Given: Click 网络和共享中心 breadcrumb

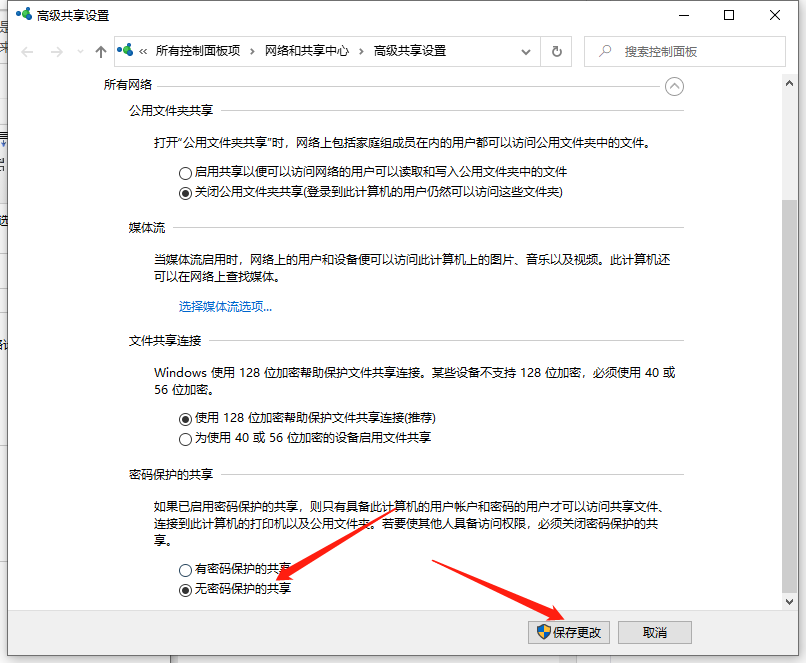Looking at the screenshot, I should 305,51.
